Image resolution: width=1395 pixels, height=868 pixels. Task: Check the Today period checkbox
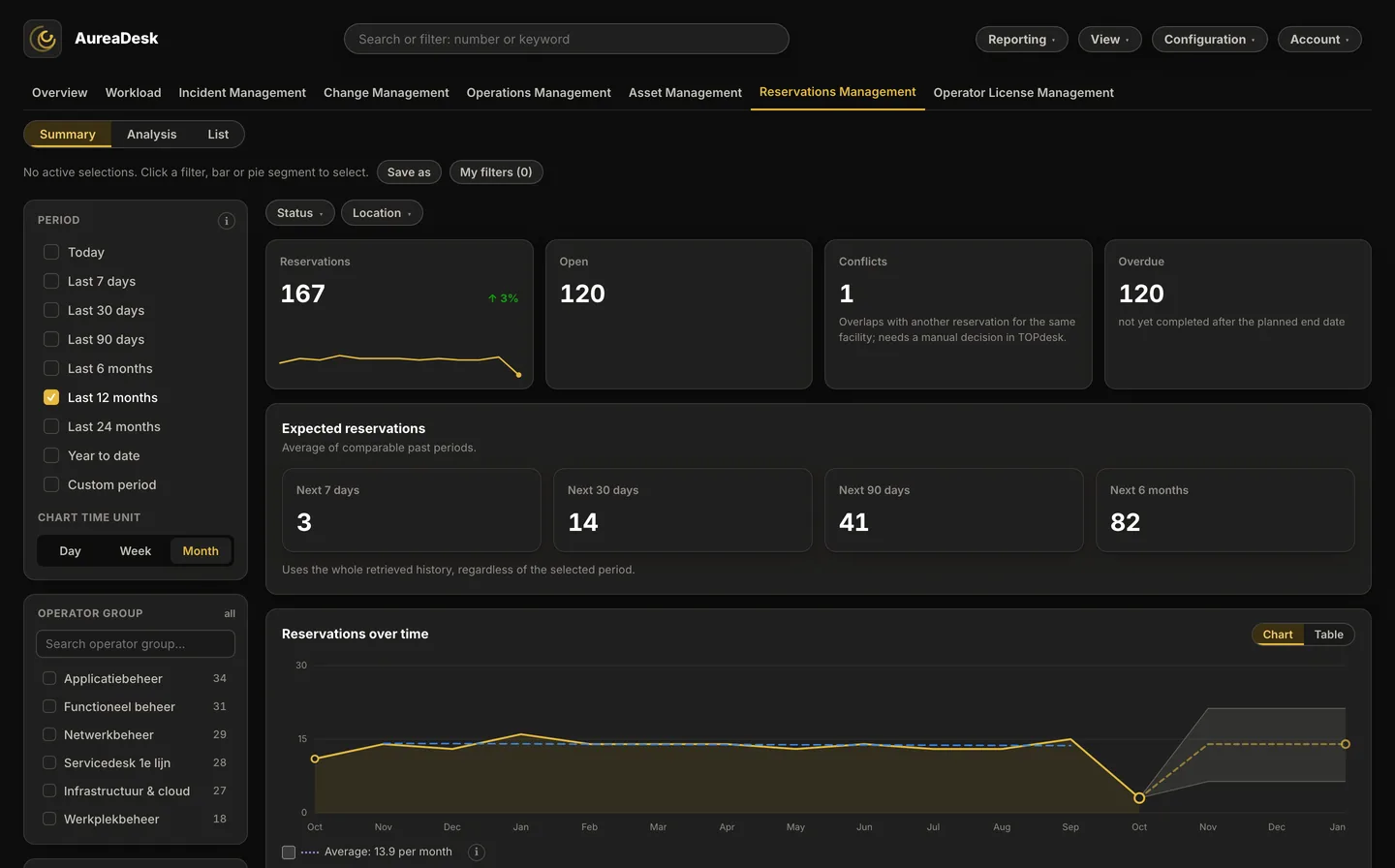[x=51, y=252]
